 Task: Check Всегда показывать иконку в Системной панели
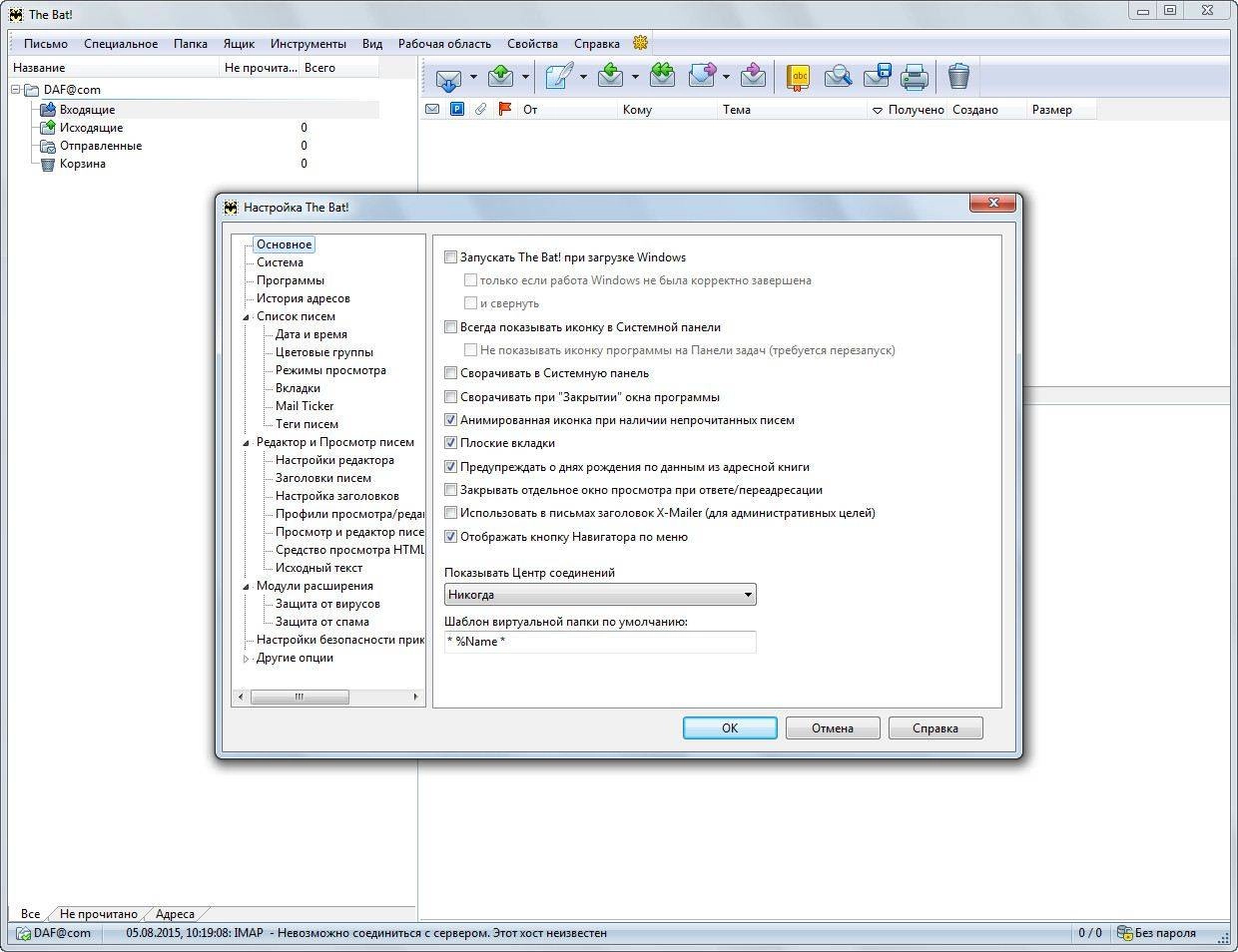click(x=451, y=326)
